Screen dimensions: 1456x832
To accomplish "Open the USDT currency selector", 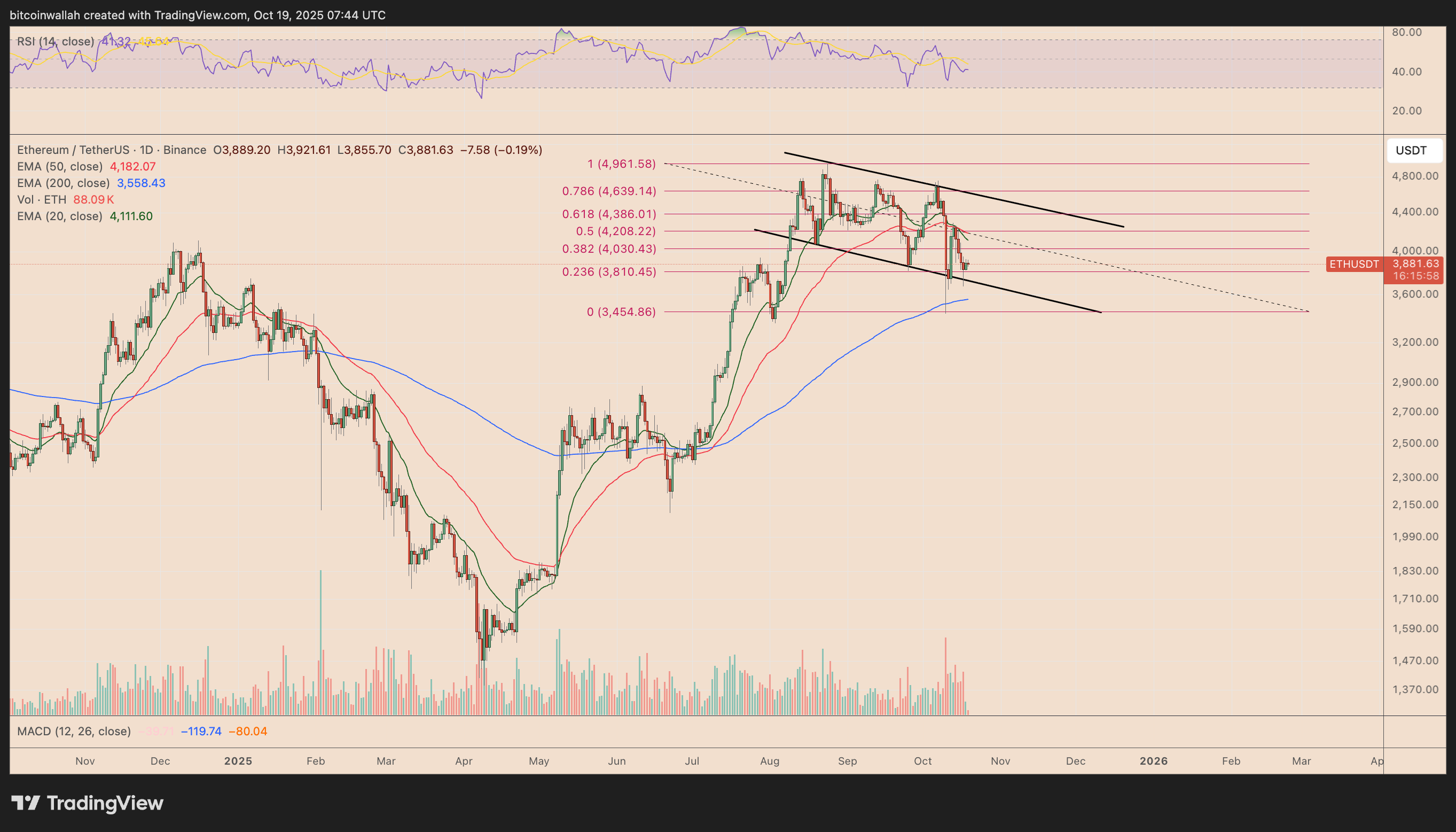I will click(x=1414, y=150).
